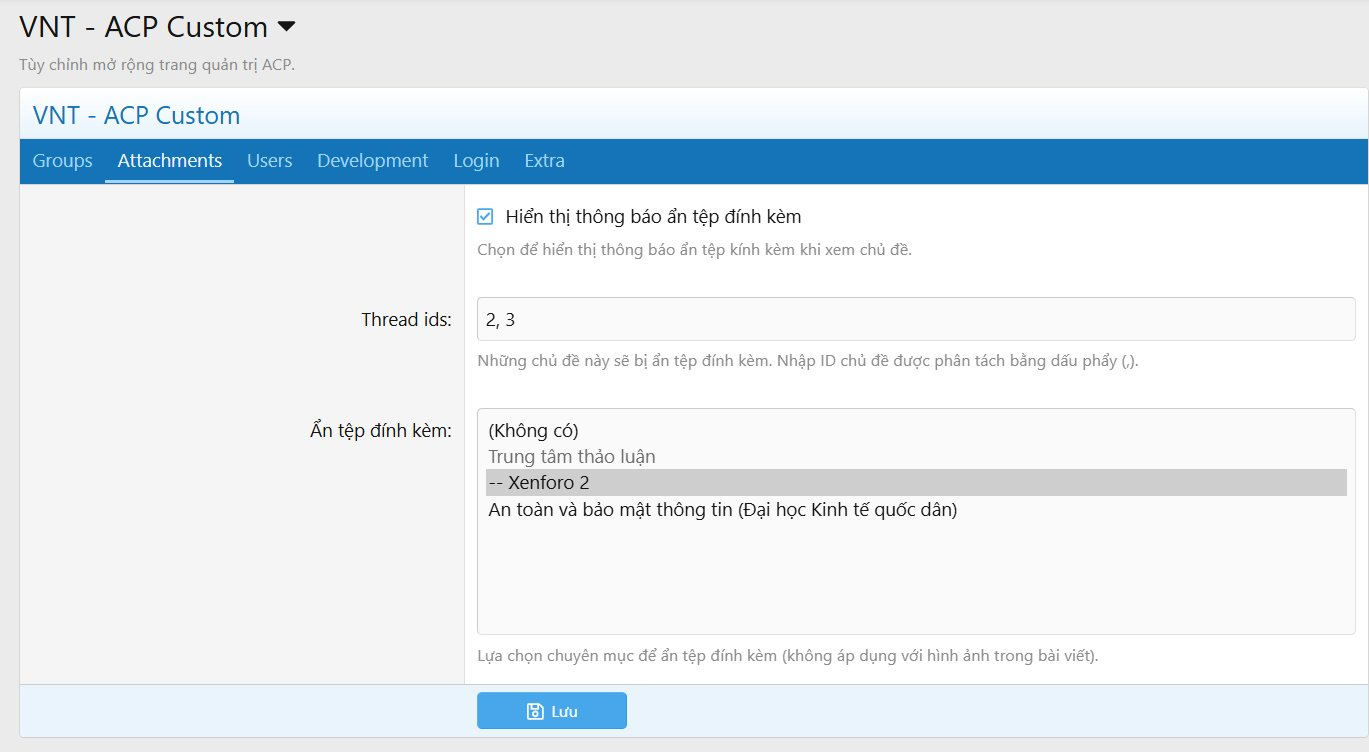This screenshot has width=1369, height=752.
Task: Choose the '-- Xenforo 2' list entry
Action: pyautogui.click(x=916, y=482)
